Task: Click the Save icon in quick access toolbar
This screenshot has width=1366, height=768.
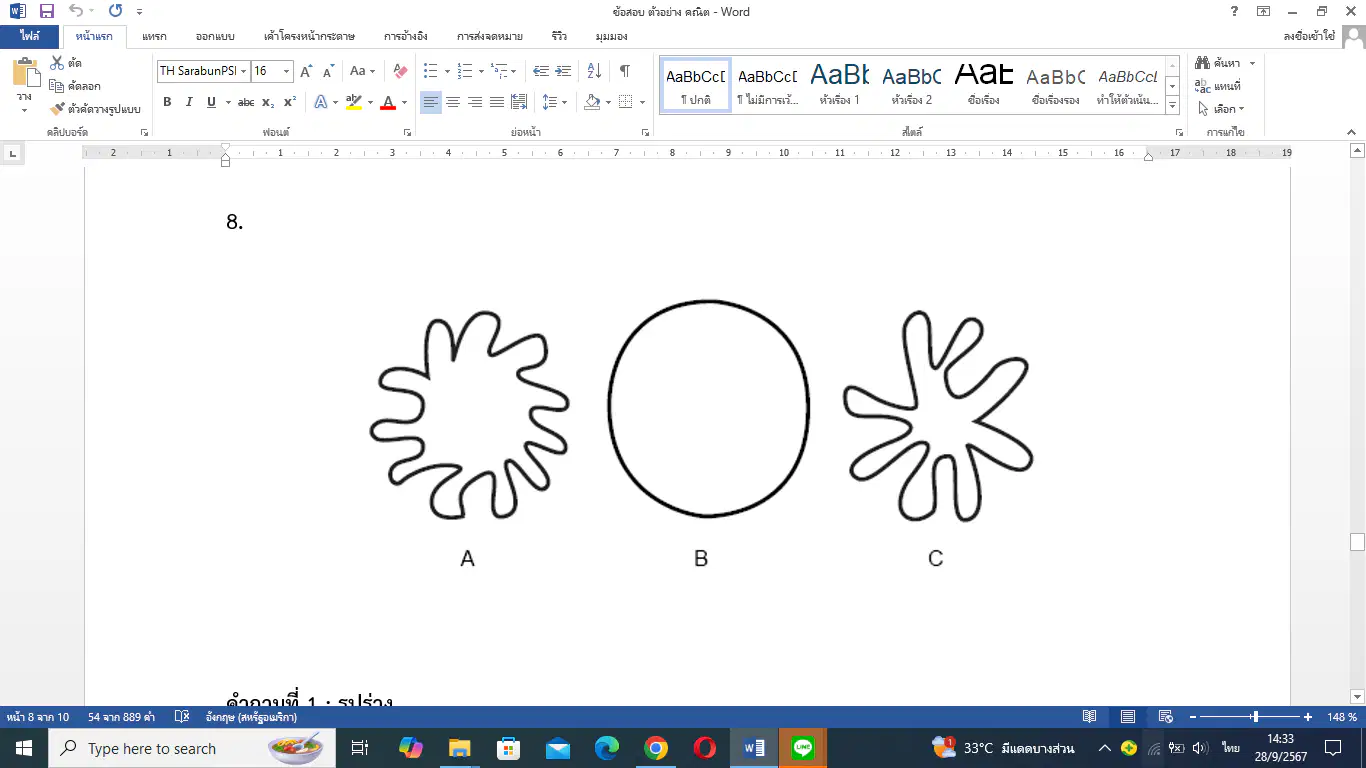Action: 46,12
